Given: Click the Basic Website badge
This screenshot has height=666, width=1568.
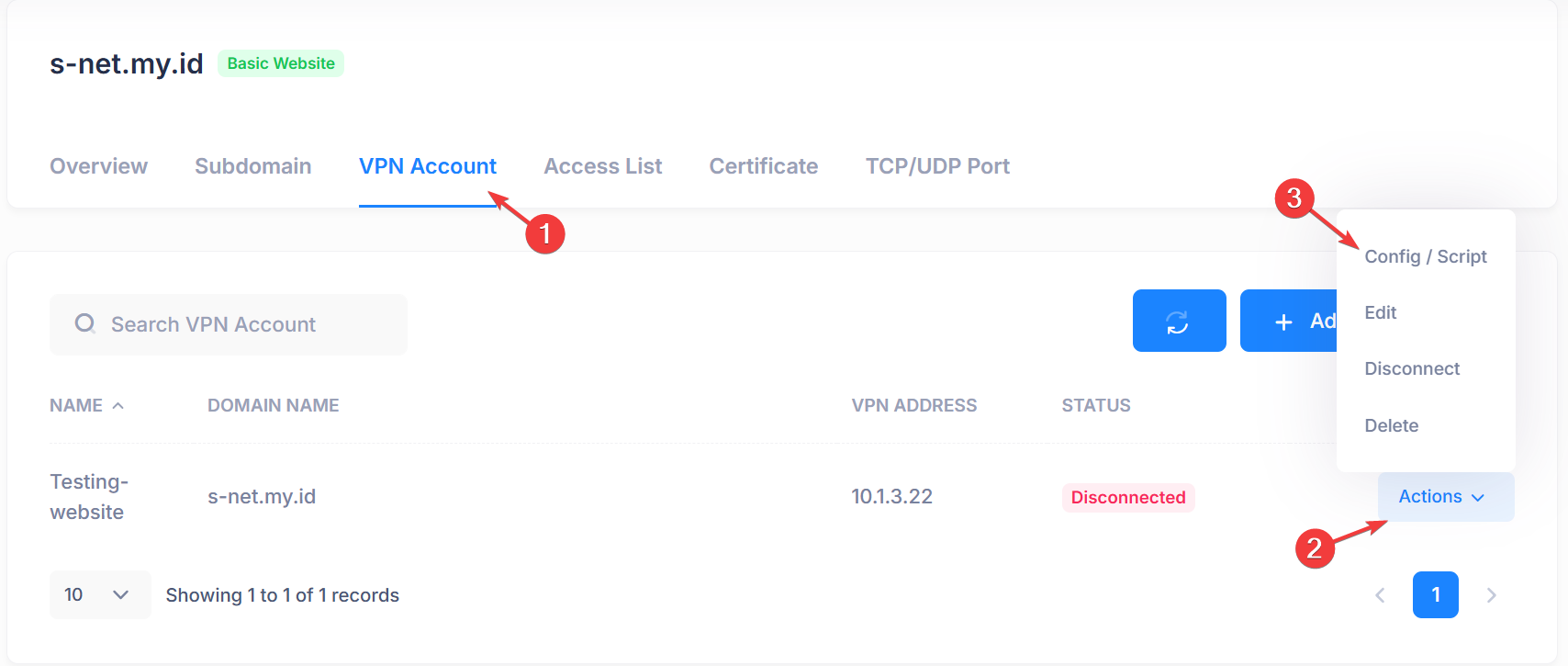Looking at the screenshot, I should [281, 63].
